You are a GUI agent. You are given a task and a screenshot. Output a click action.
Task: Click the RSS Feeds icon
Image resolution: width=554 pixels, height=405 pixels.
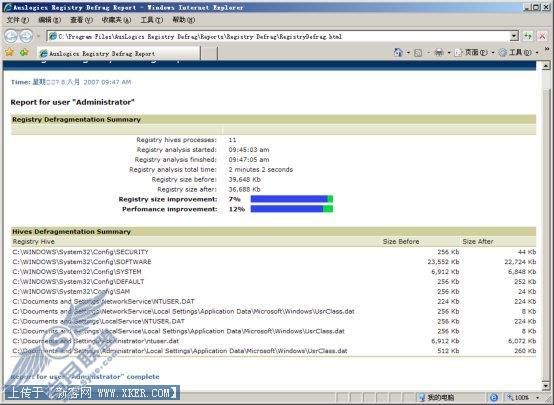[418, 53]
